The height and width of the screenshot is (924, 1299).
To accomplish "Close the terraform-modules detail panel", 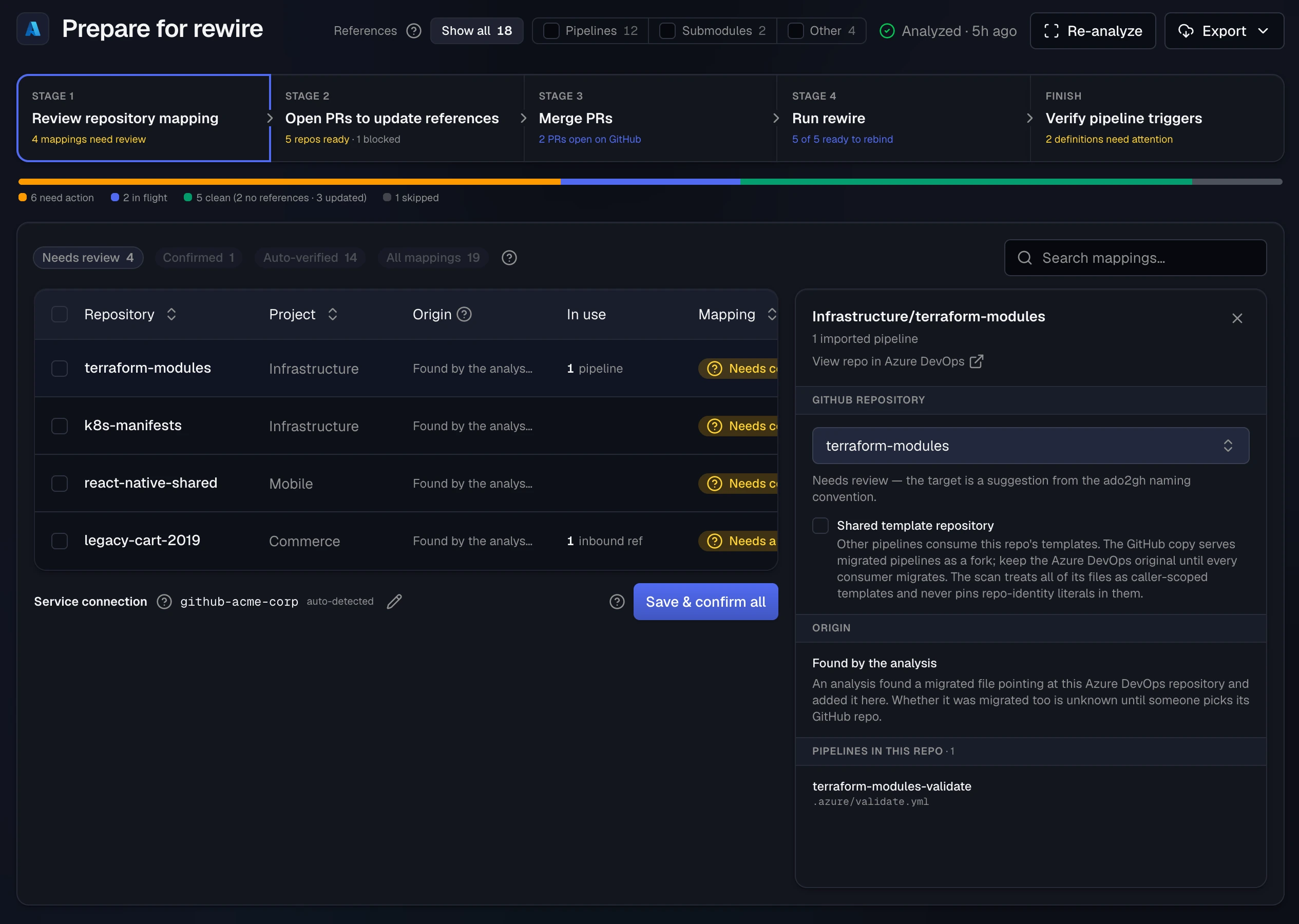I will tap(1236, 318).
